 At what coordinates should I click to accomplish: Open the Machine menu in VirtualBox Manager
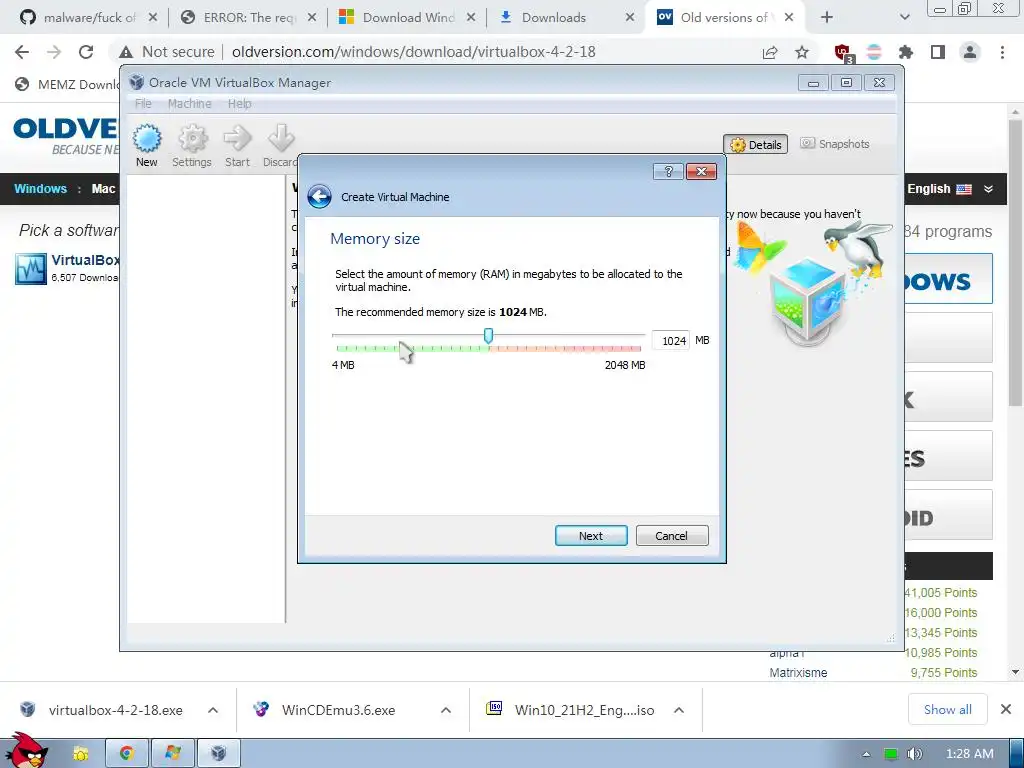189,104
